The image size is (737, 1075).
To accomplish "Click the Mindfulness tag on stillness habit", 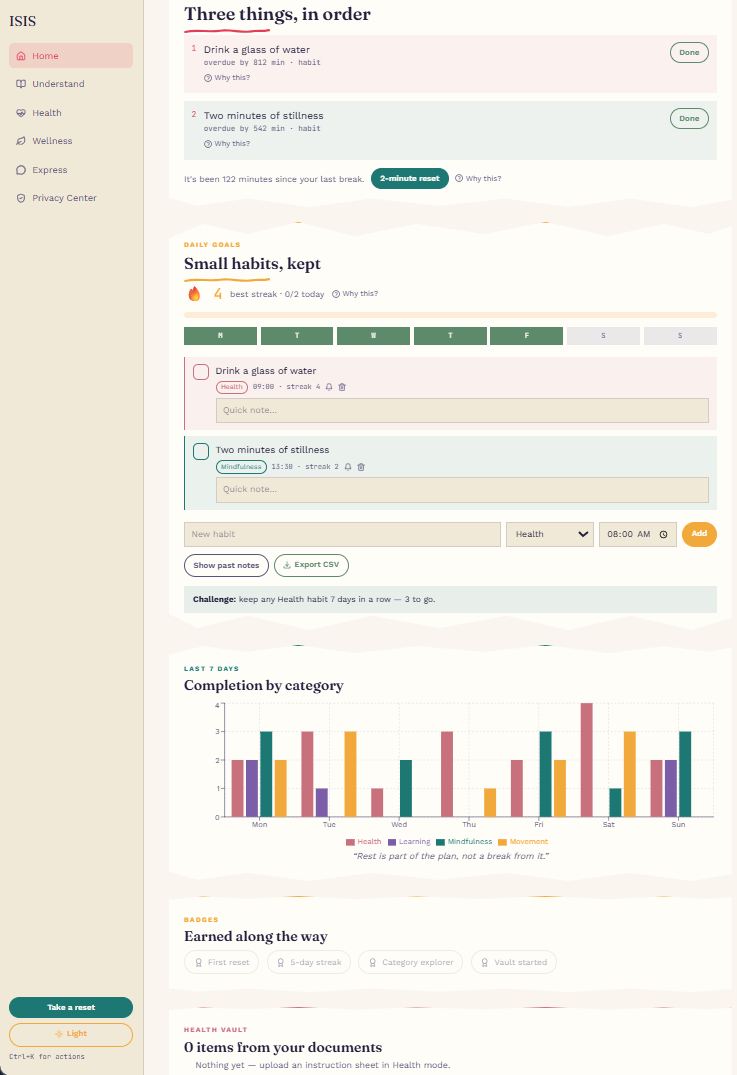I will click(241, 466).
